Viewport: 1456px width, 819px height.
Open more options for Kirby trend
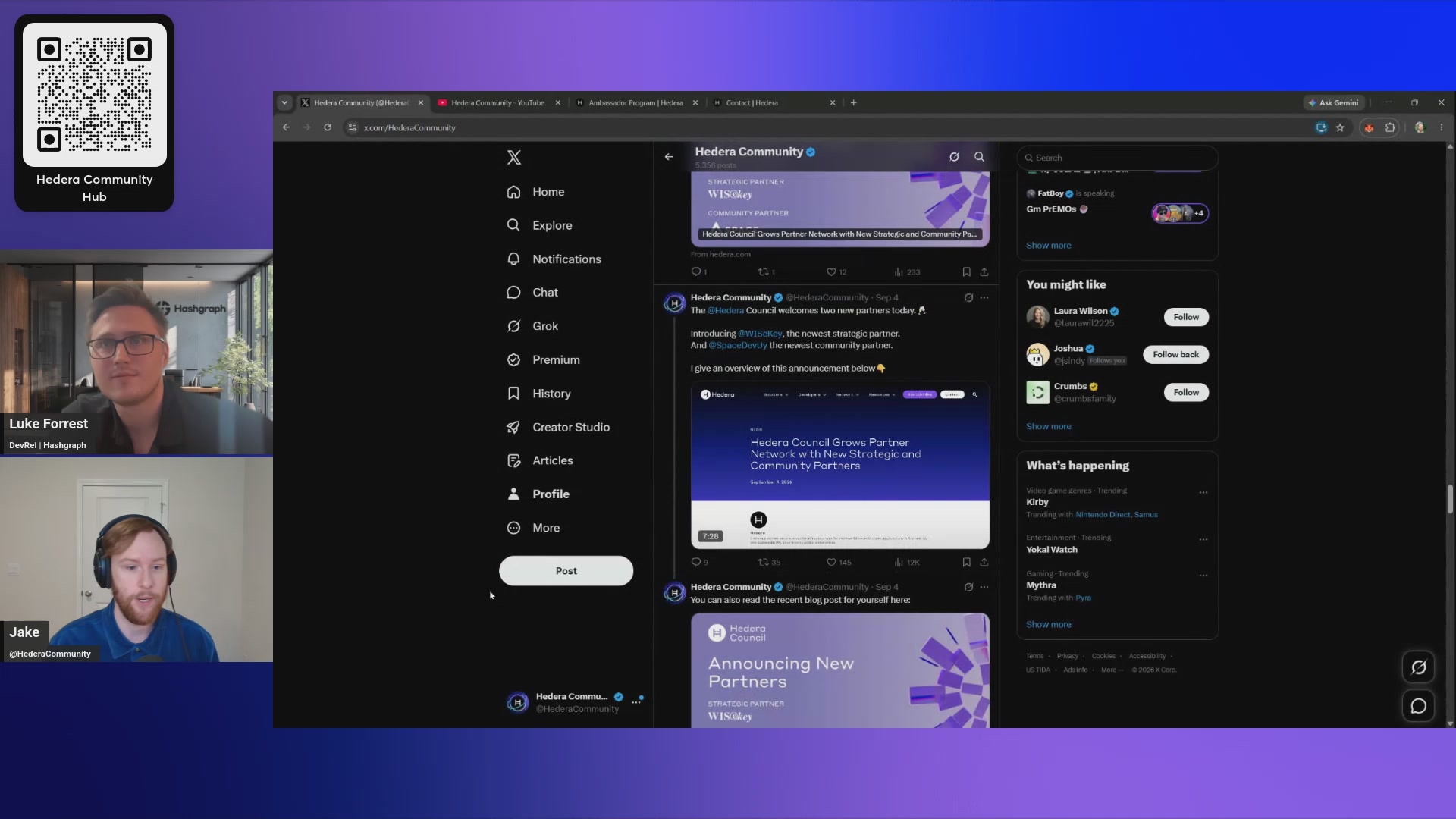pyautogui.click(x=1203, y=492)
